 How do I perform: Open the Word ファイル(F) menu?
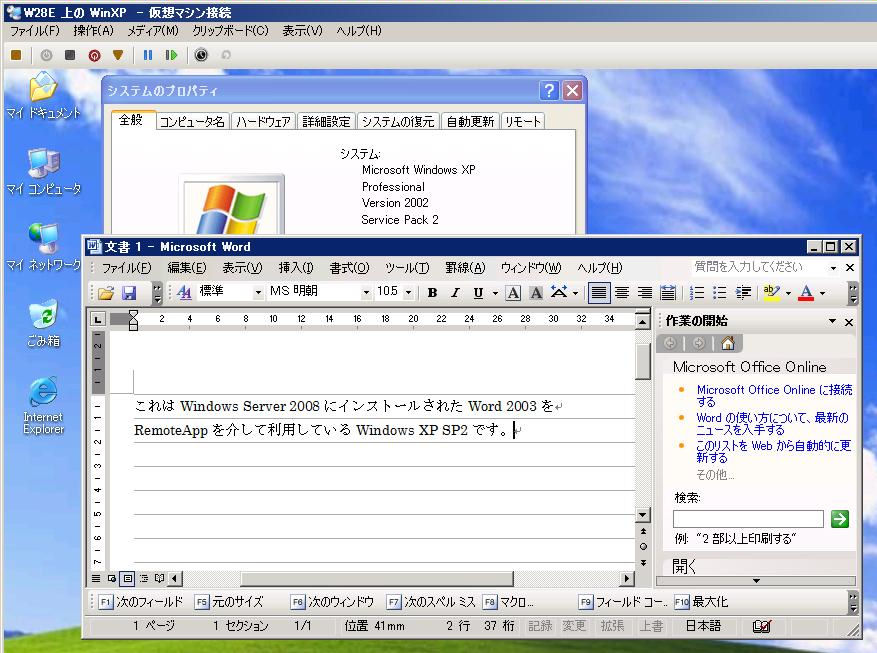[x=126, y=268]
